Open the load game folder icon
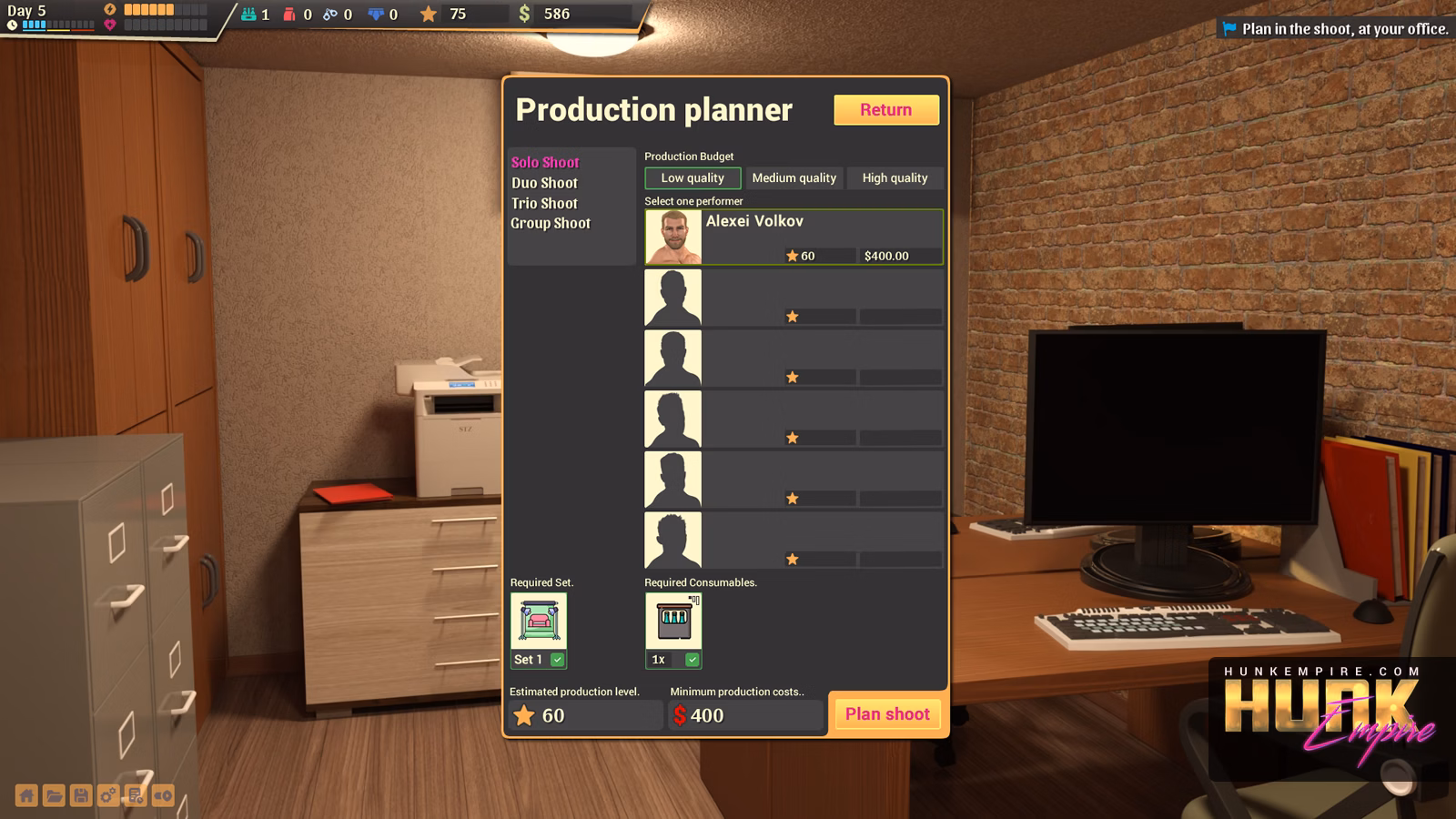The width and height of the screenshot is (1456, 819). [x=54, y=796]
